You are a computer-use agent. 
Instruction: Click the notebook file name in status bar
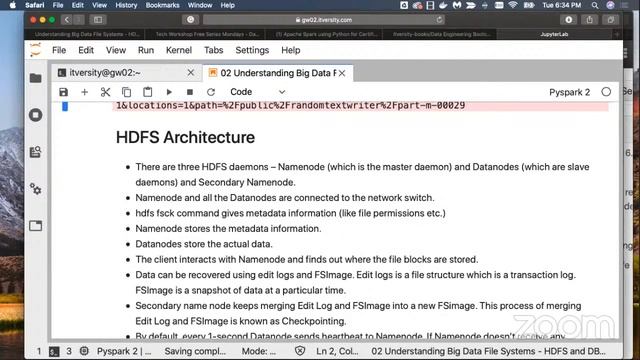pos(488,351)
